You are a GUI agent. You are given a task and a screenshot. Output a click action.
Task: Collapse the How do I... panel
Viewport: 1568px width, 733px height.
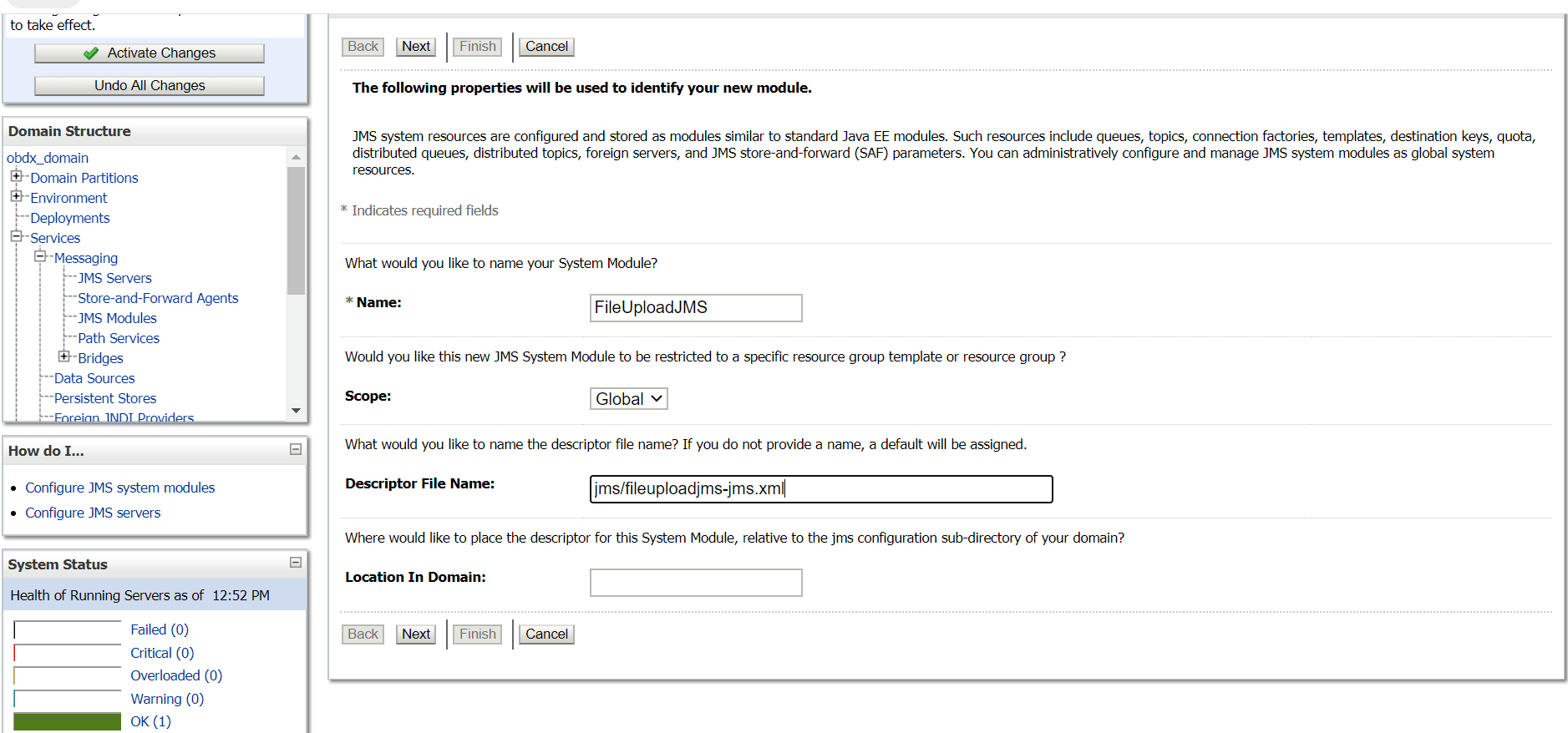coord(295,449)
